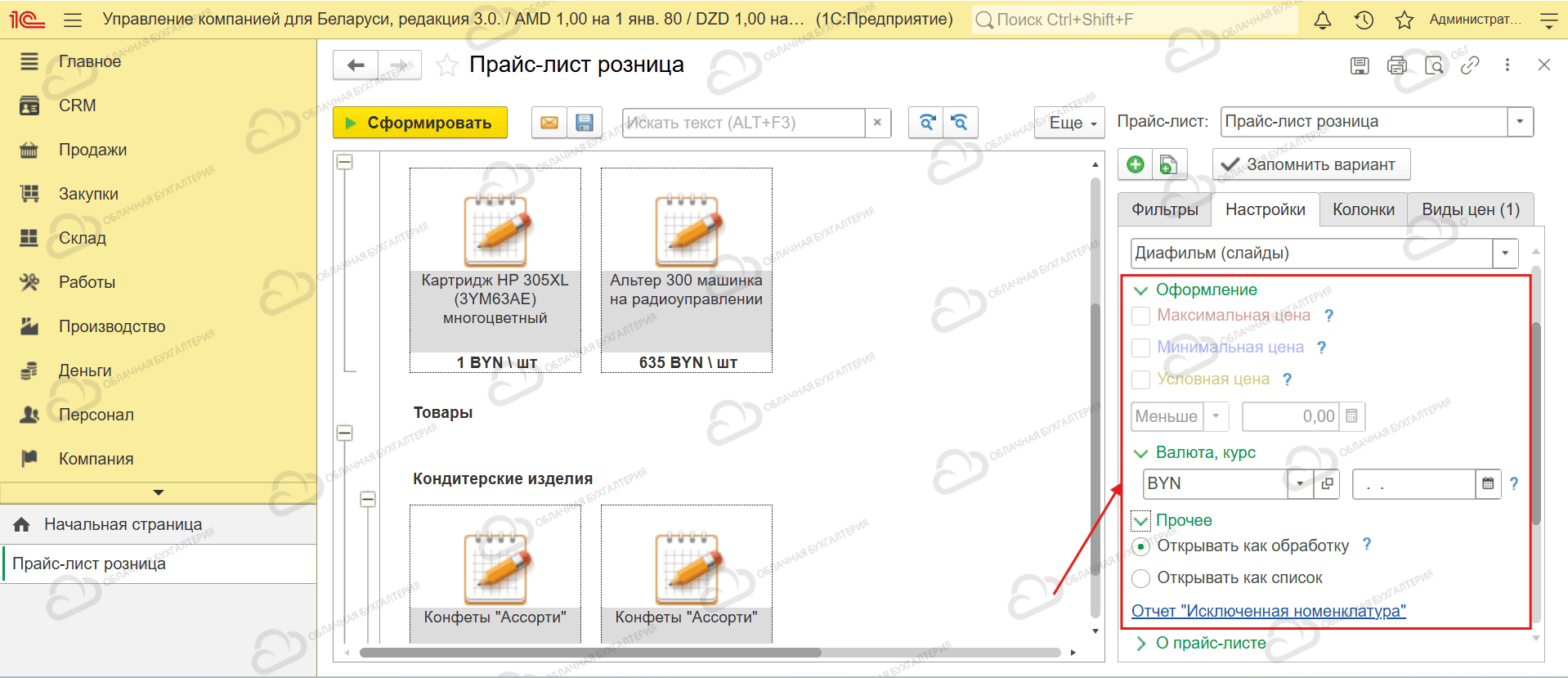This screenshot has width=1568, height=678.
Task: Open calendar picker for rate date
Action: tap(1488, 484)
